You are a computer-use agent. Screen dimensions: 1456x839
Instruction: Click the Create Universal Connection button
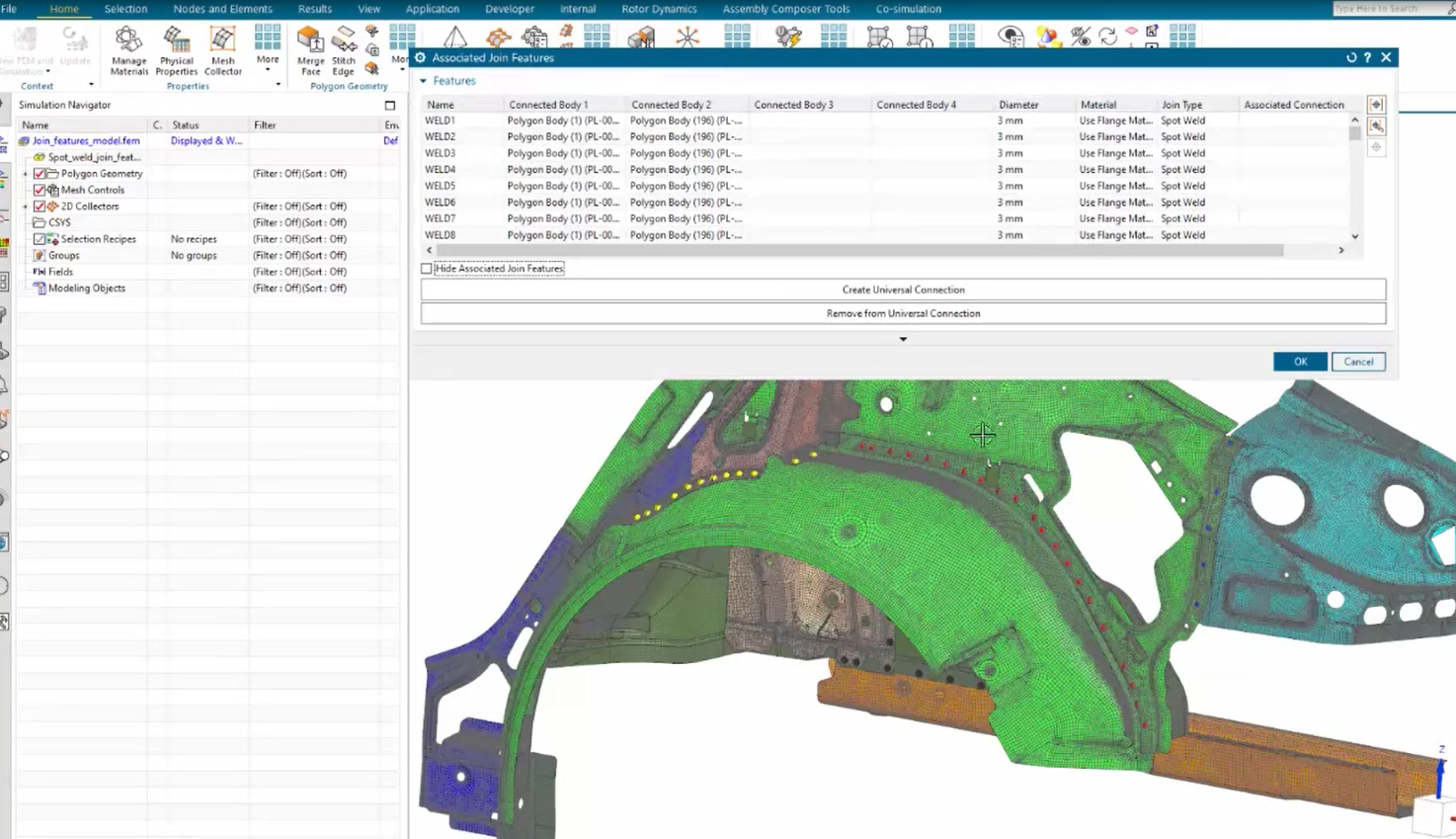[x=902, y=289]
